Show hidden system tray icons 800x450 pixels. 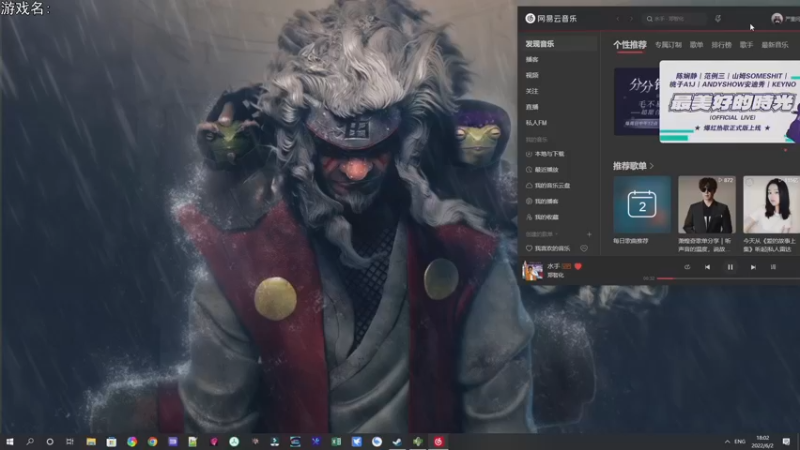pyautogui.click(x=727, y=442)
